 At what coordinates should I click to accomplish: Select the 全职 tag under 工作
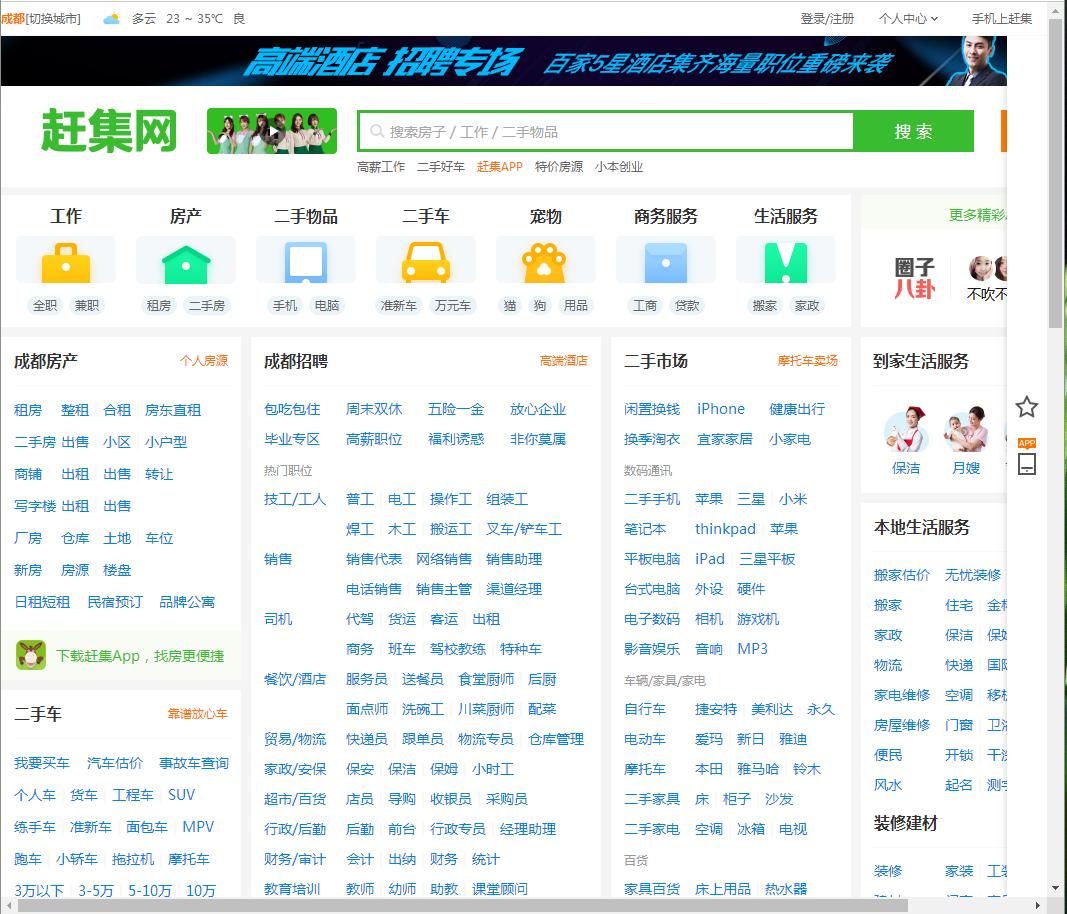pyautogui.click(x=45, y=306)
